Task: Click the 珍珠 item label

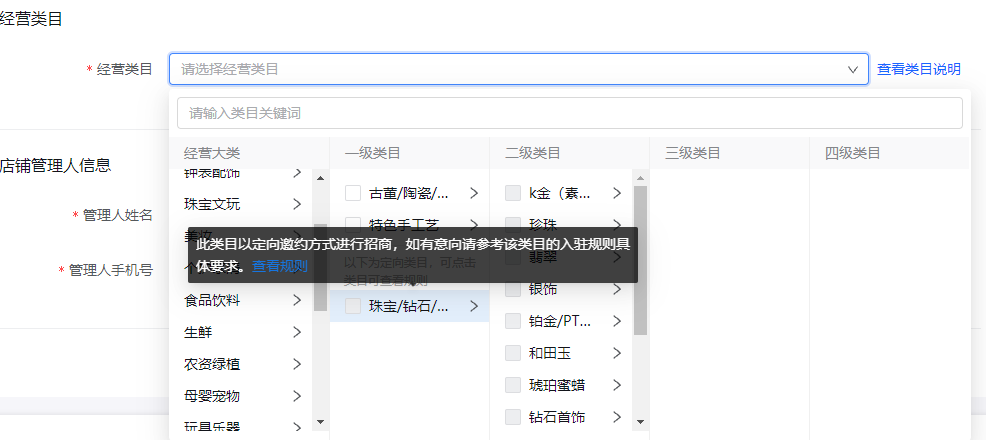Action: click(543, 224)
